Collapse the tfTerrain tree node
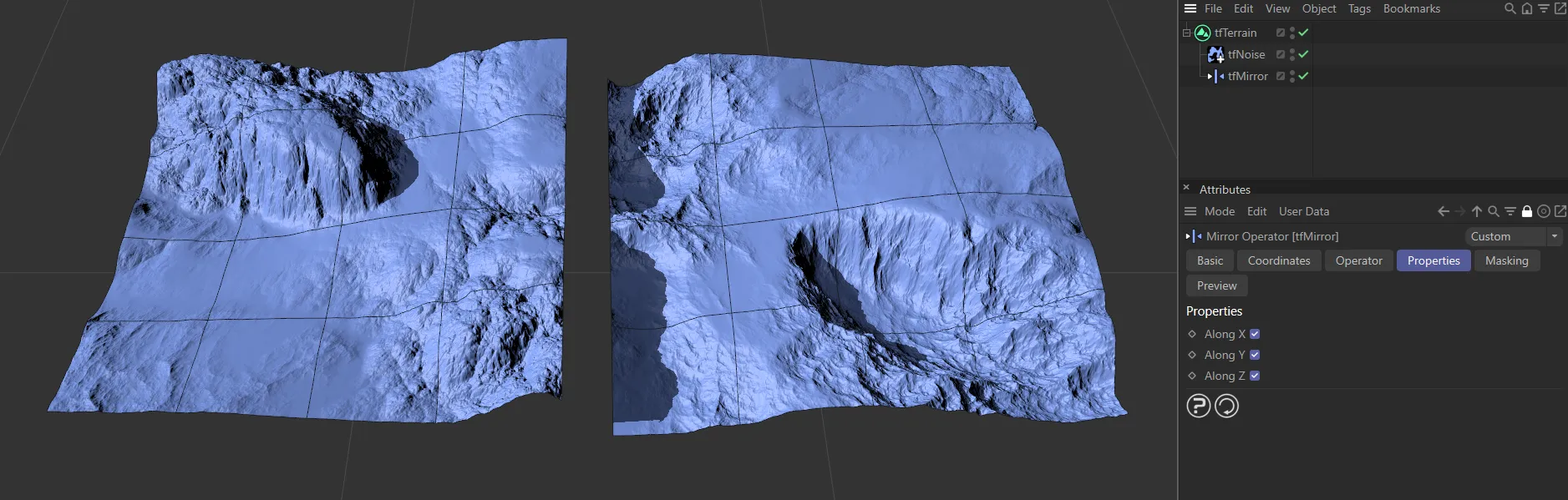The width and height of the screenshot is (1568, 500). click(1186, 33)
